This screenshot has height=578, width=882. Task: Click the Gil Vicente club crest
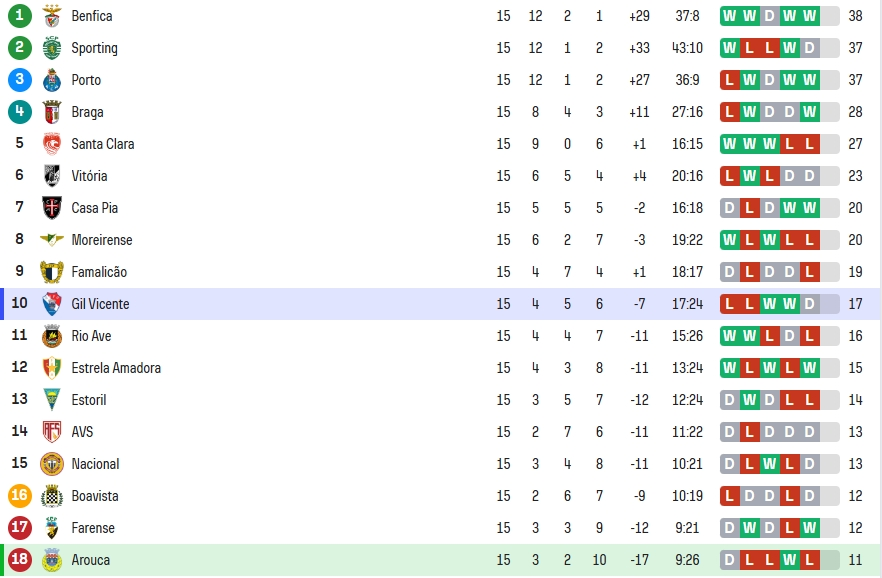click(52, 304)
